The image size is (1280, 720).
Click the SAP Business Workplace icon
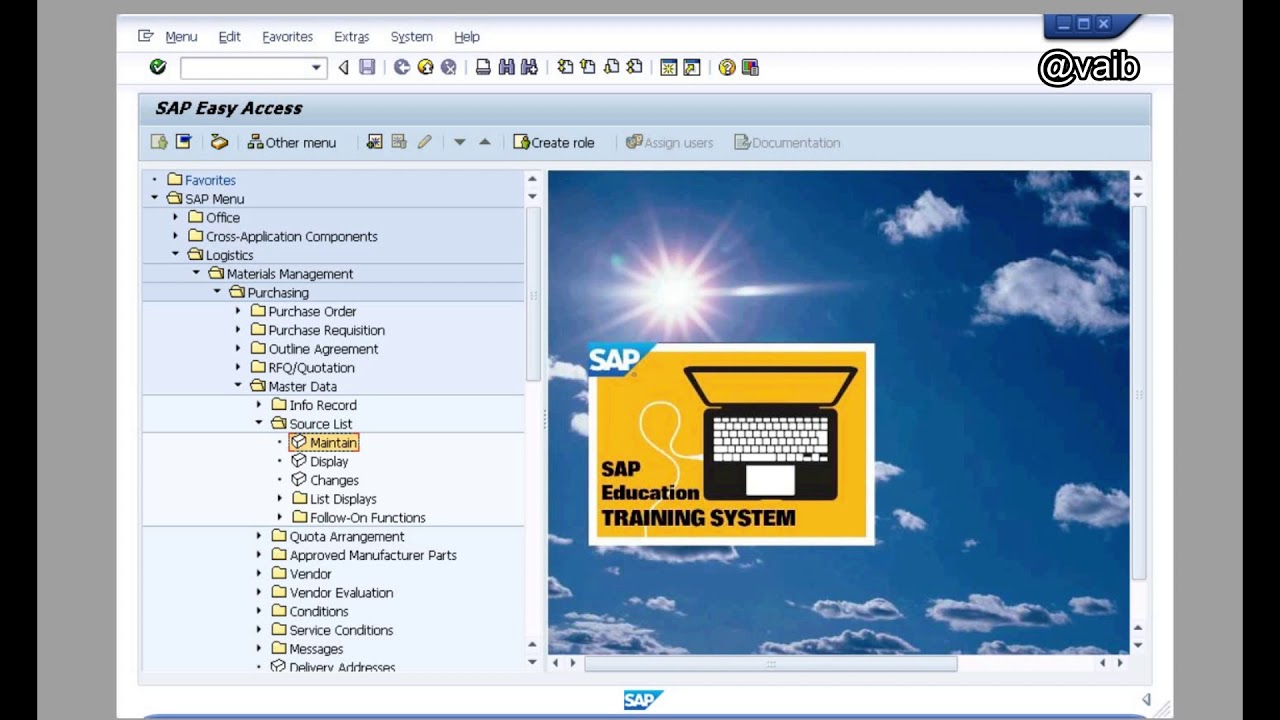tap(219, 142)
